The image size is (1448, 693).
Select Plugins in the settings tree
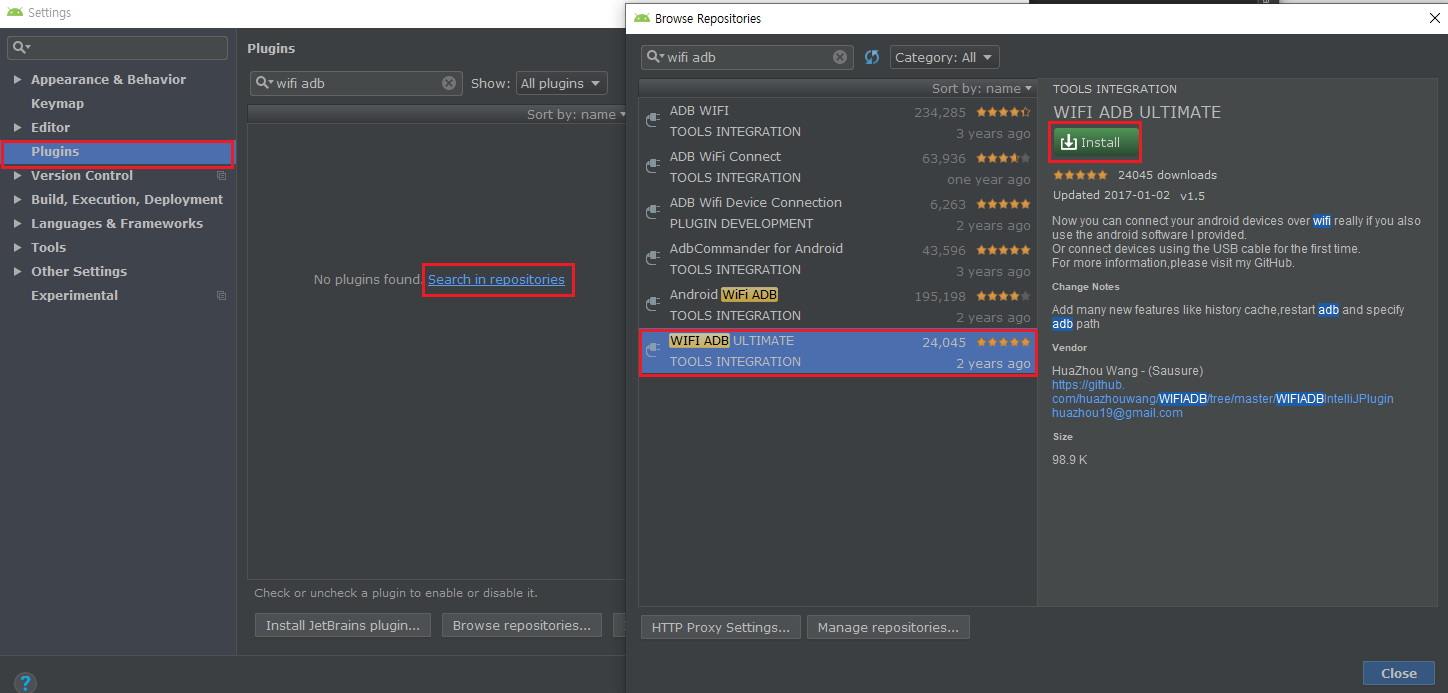(117, 152)
